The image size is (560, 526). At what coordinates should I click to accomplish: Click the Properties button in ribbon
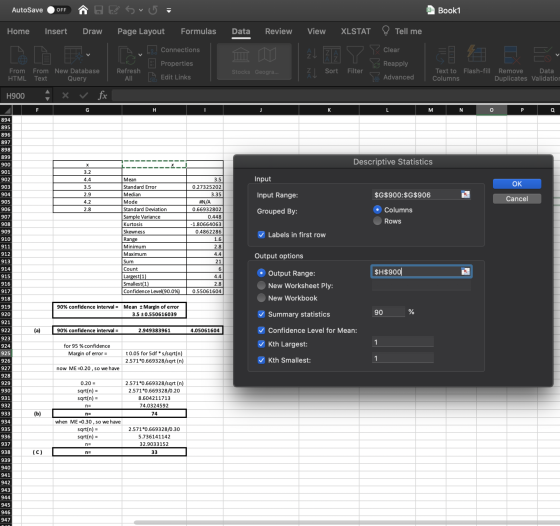[171, 64]
